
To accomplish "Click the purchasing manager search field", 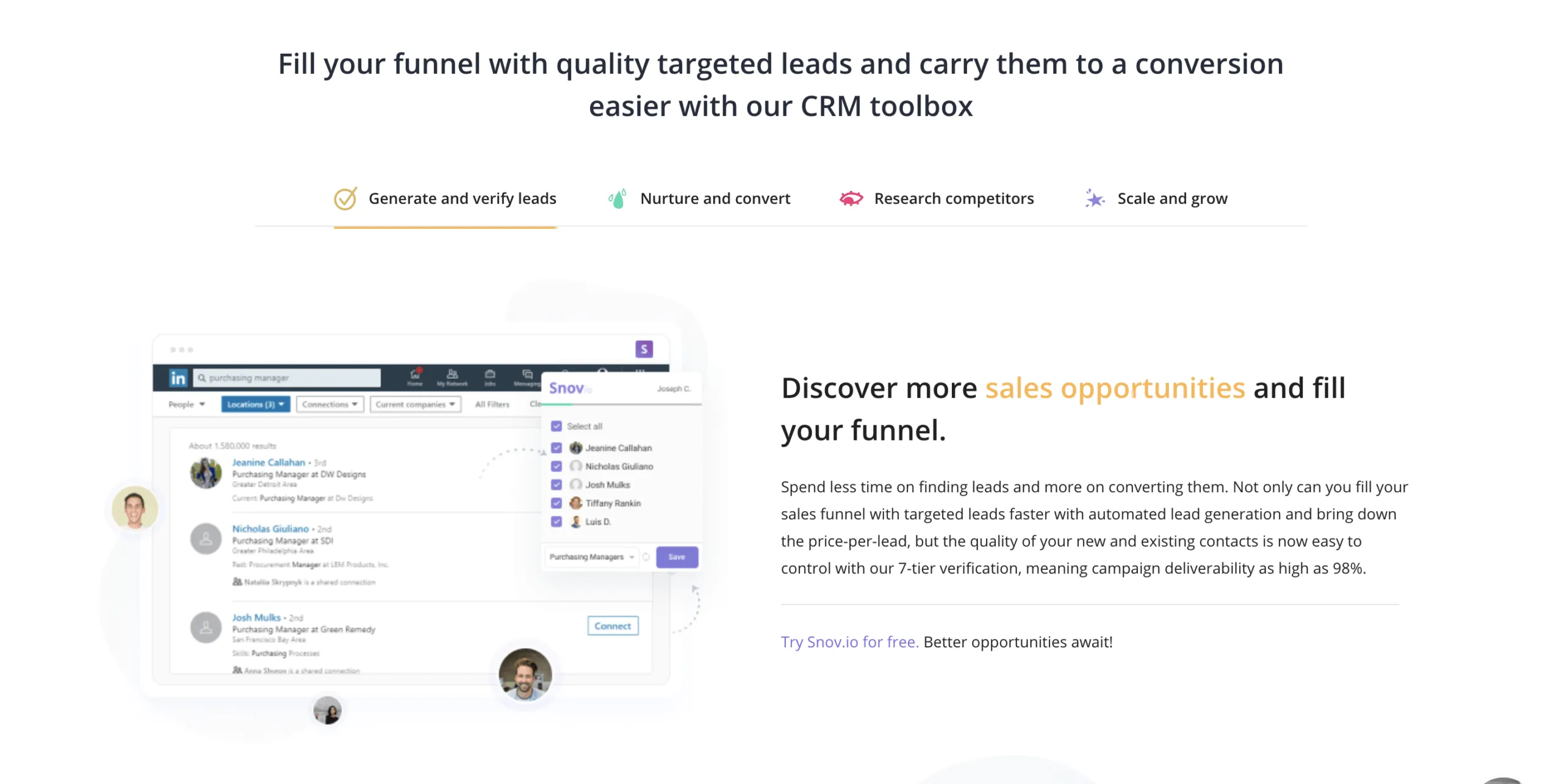I will tap(287, 378).
